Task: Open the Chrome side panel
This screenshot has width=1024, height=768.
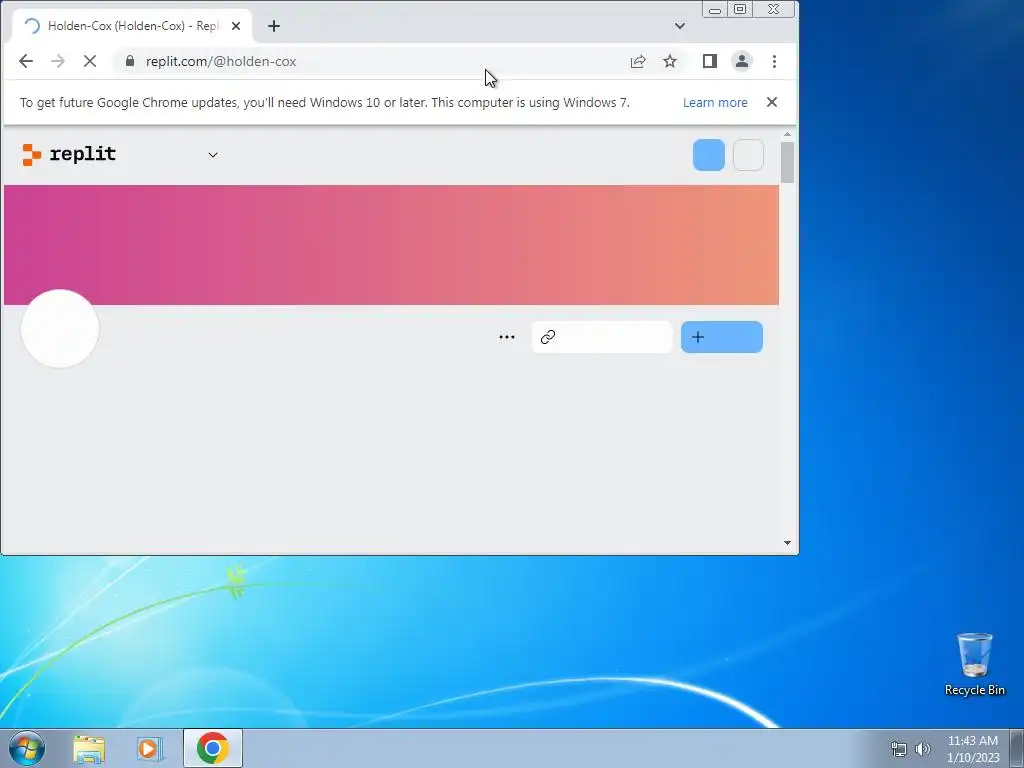Action: 710,61
